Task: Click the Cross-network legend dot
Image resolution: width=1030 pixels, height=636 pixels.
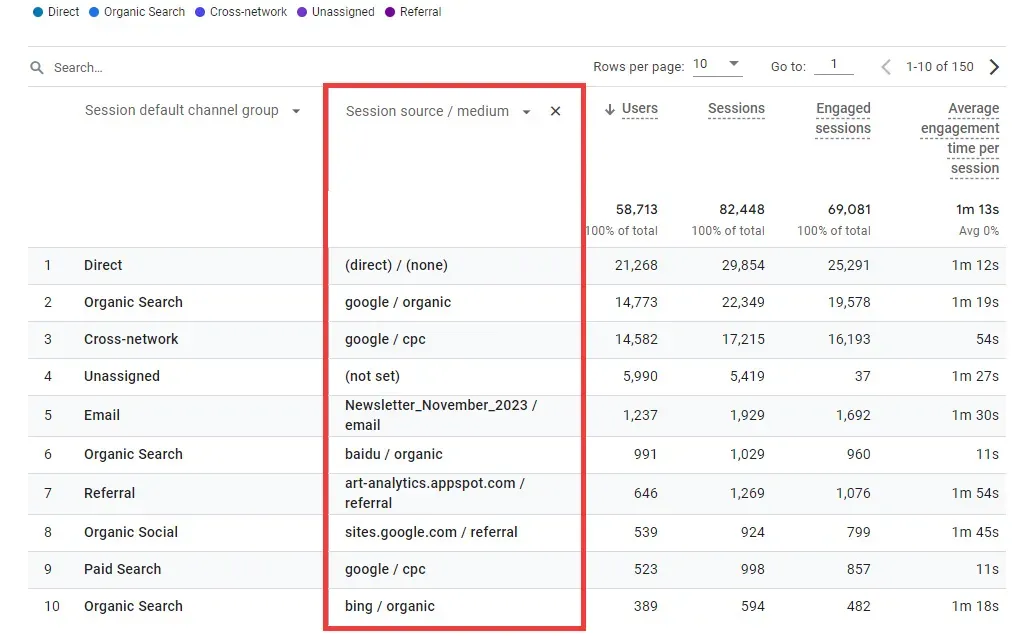Action: click(200, 12)
